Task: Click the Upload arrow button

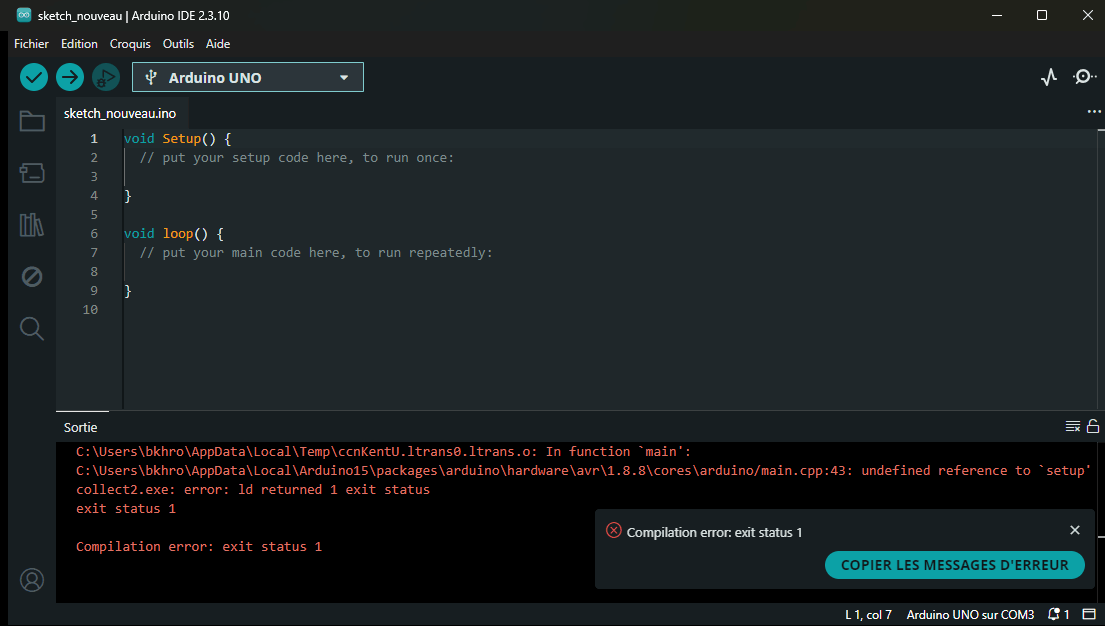Action: tap(70, 78)
